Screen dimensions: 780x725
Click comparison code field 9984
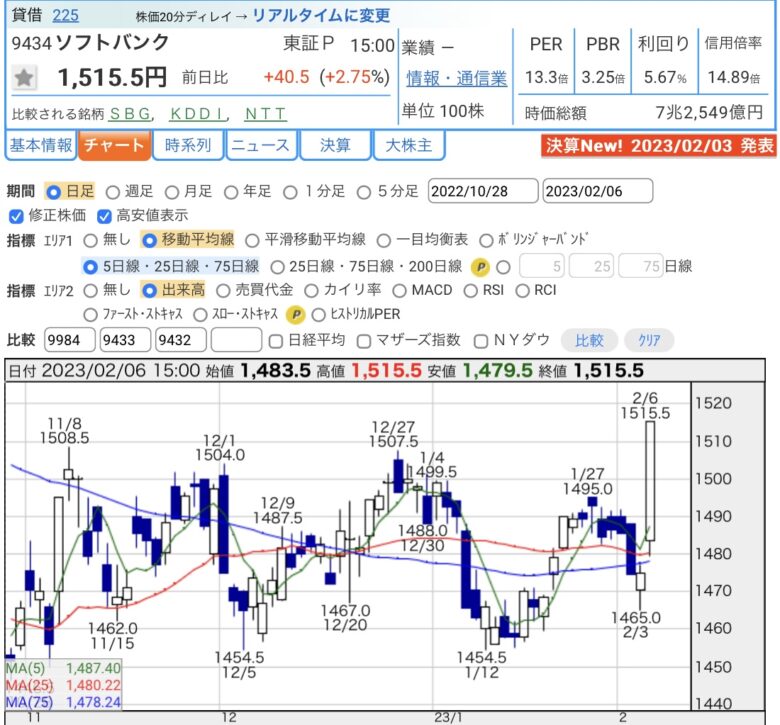pyautogui.click(x=70, y=340)
